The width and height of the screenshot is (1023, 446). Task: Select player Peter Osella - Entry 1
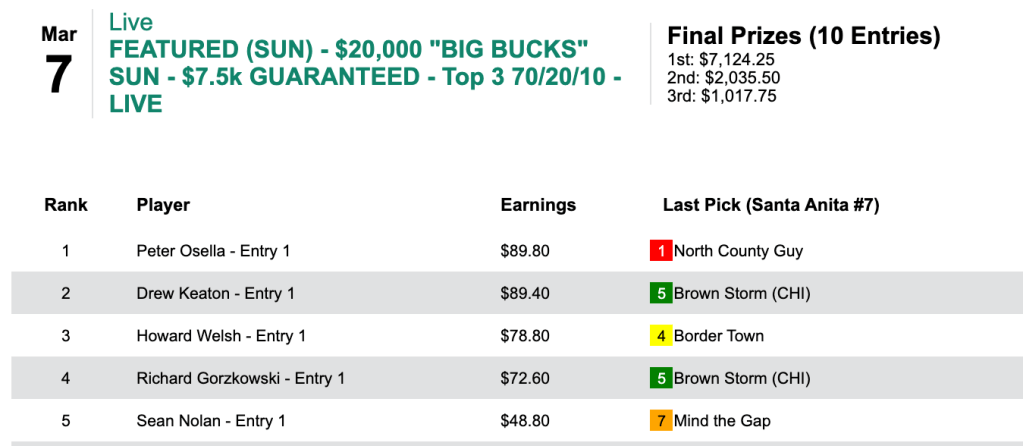pyautogui.click(x=213, y=251)
